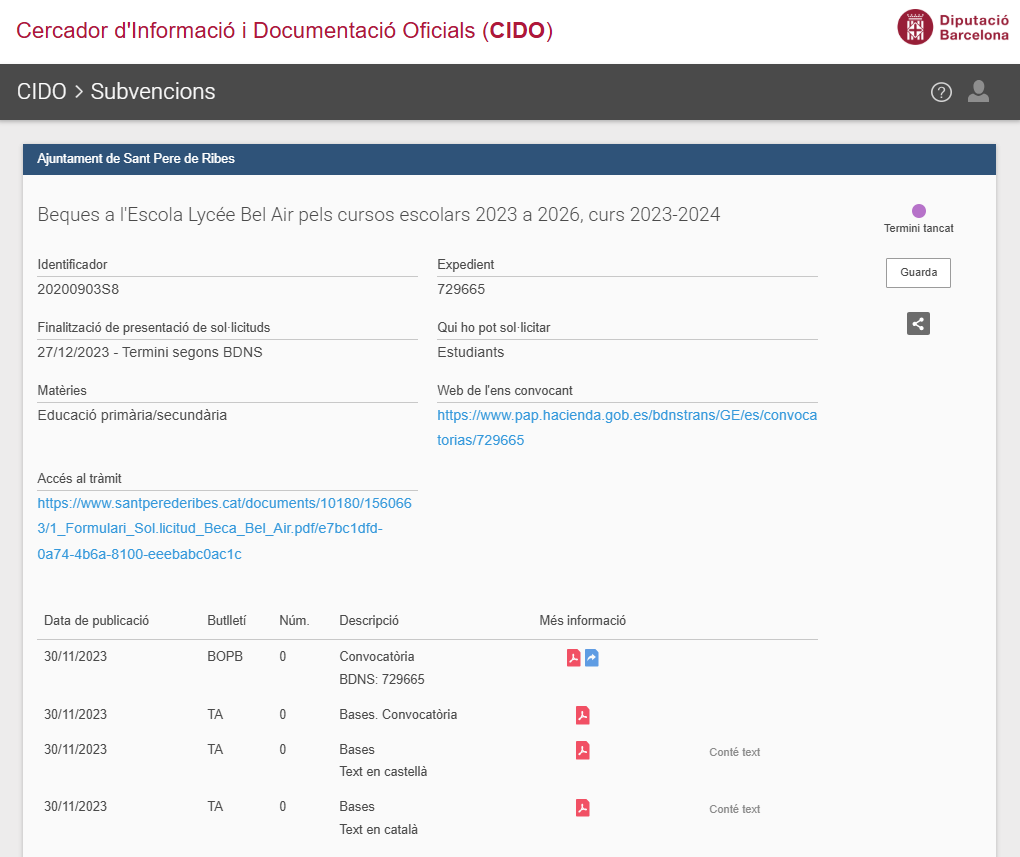Click the Diputació Barcelona logo
This screenshot has height=857, width=1020.
(x=953, y=27)
